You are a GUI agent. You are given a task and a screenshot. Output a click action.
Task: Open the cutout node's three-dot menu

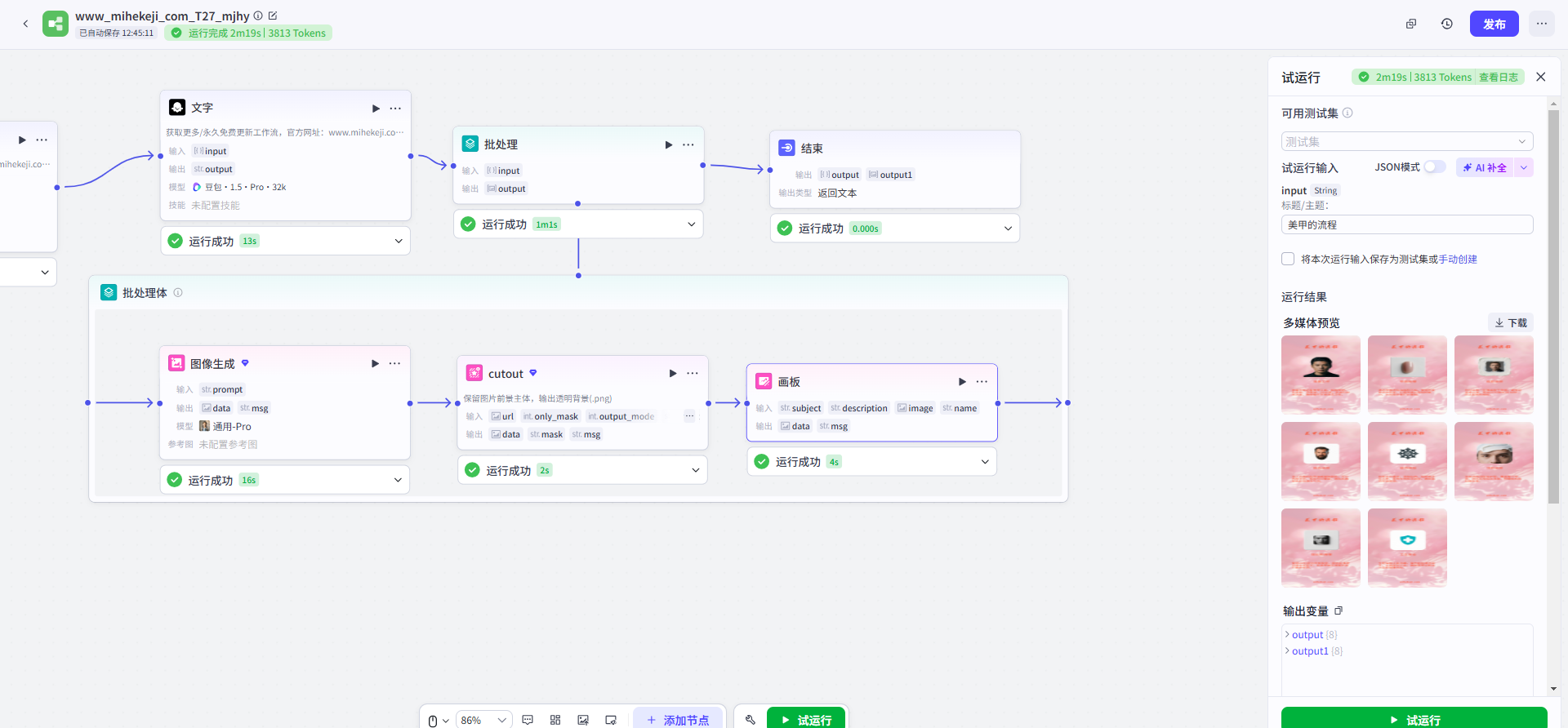coord(693,373)
